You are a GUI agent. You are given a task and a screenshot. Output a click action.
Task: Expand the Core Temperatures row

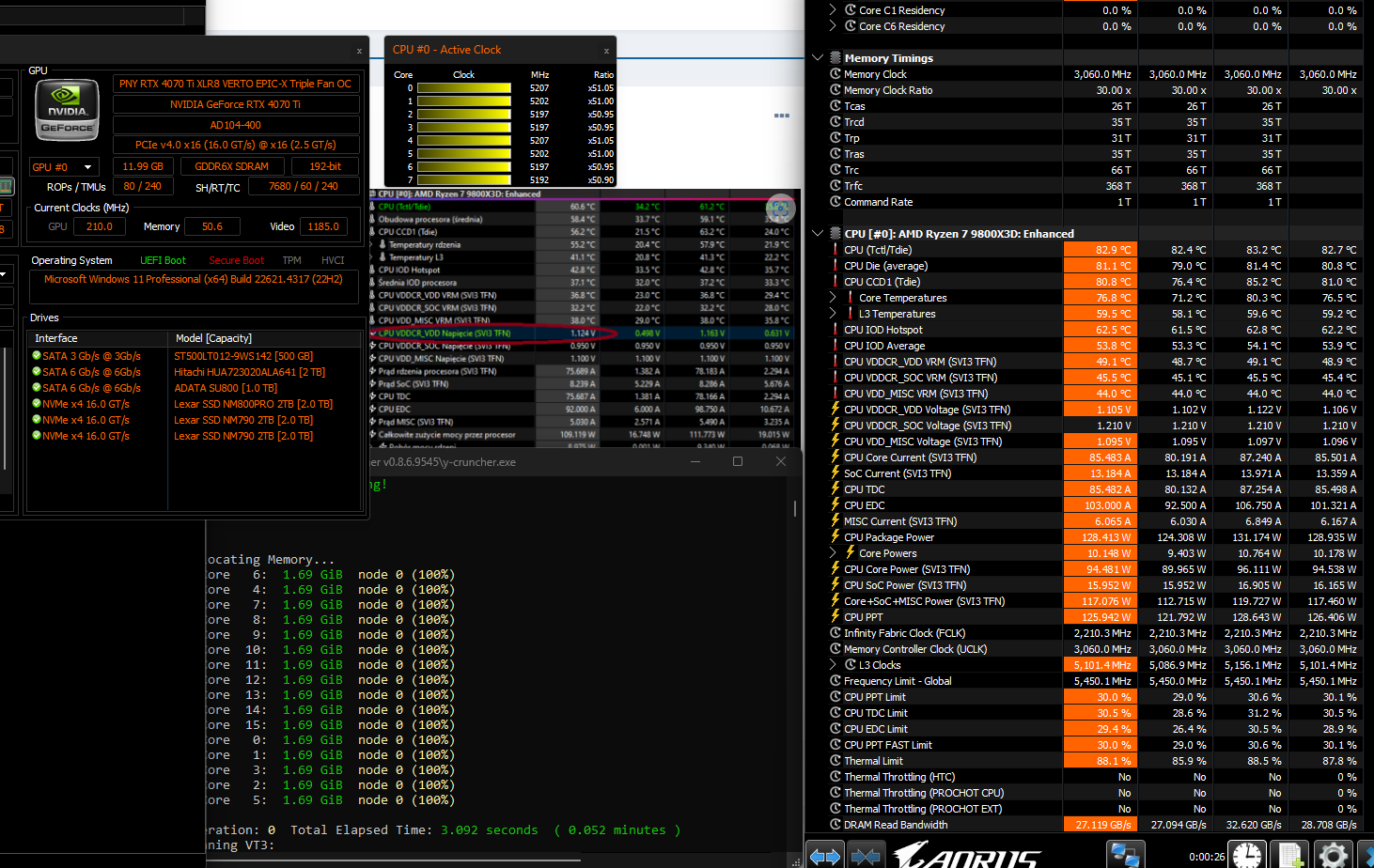point(833,298)
